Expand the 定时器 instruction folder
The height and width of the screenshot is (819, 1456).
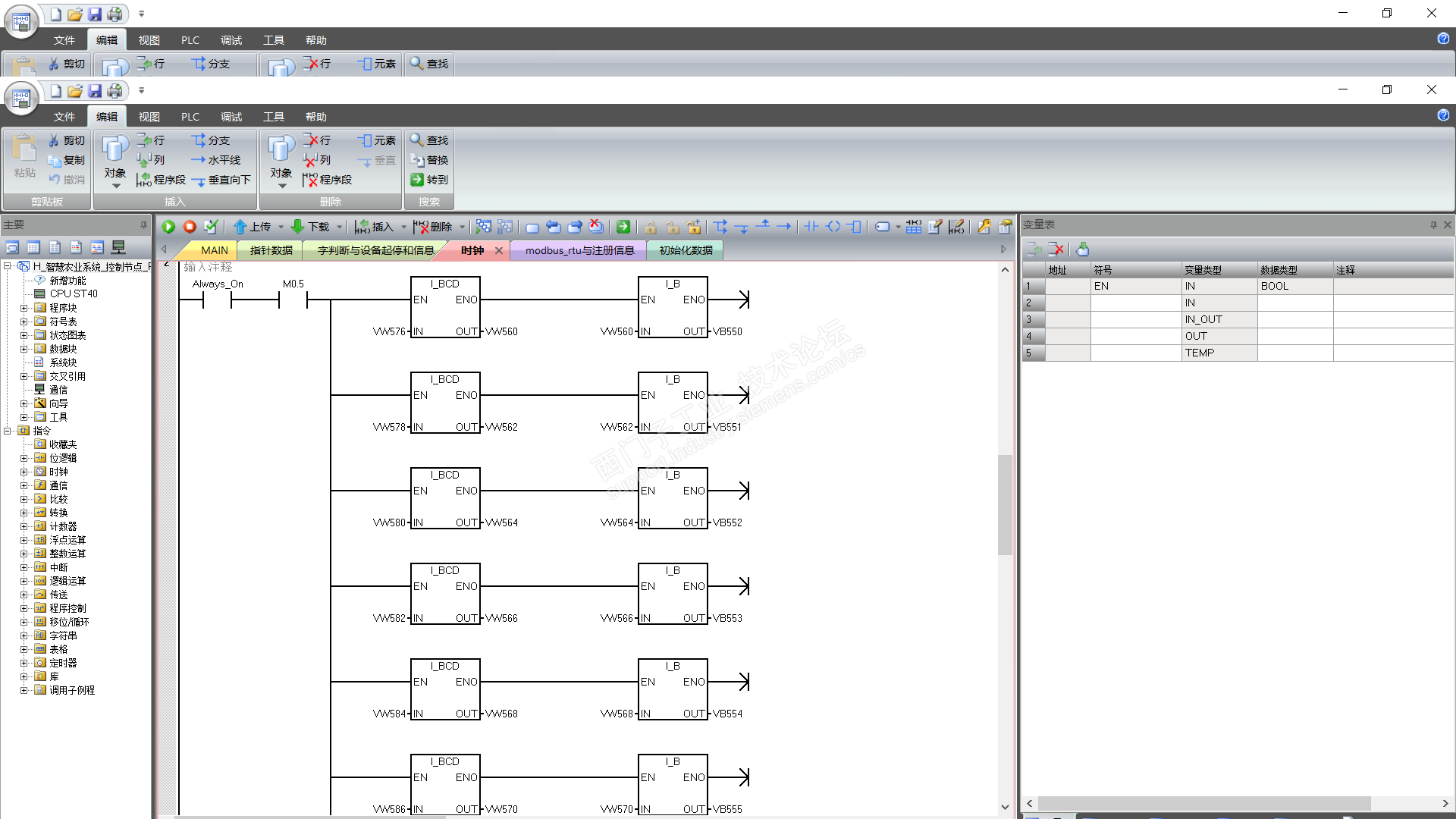[24, 663]
